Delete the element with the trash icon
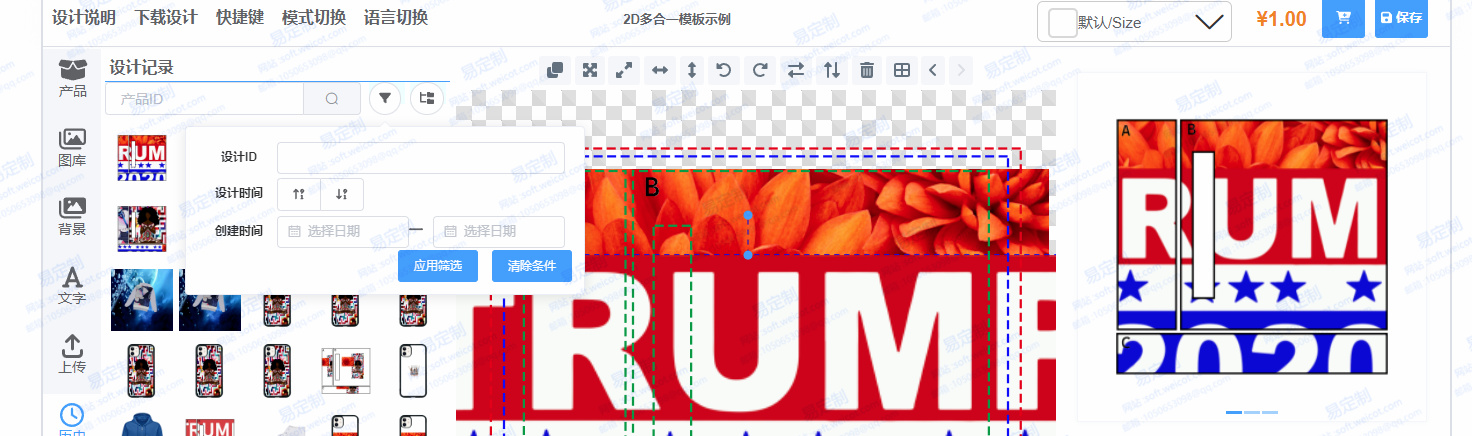 click(x=867, y=70)
